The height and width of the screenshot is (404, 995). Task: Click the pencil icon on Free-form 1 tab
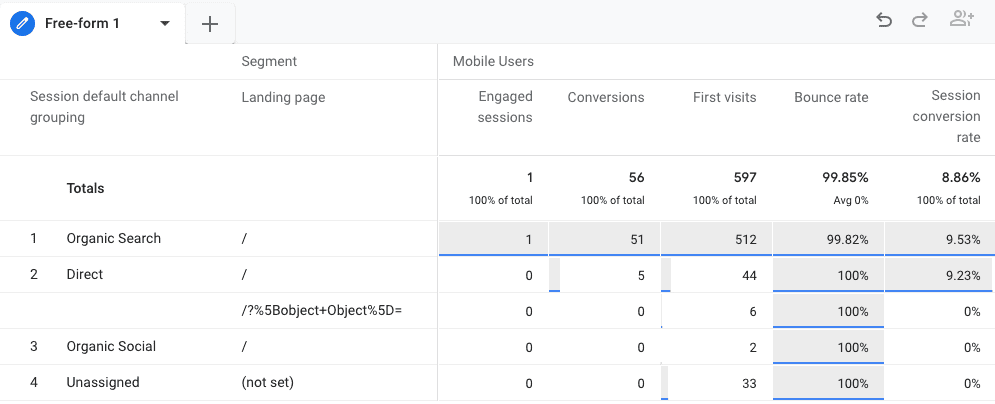point(22,23)
